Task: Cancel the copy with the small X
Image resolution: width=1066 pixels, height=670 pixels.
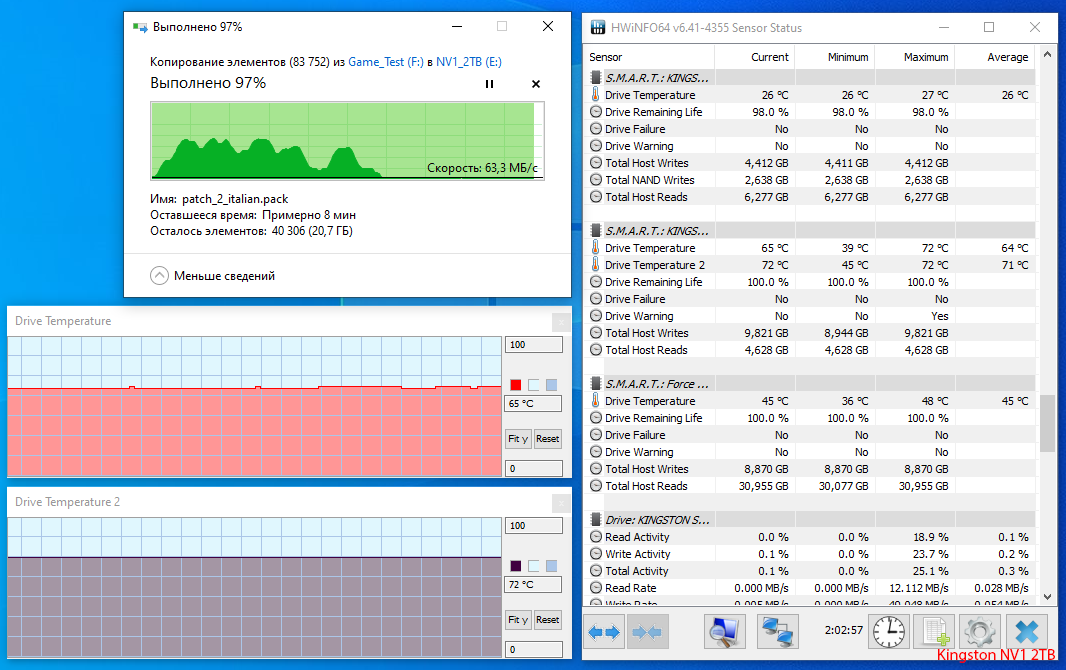Action: point(536,84)
